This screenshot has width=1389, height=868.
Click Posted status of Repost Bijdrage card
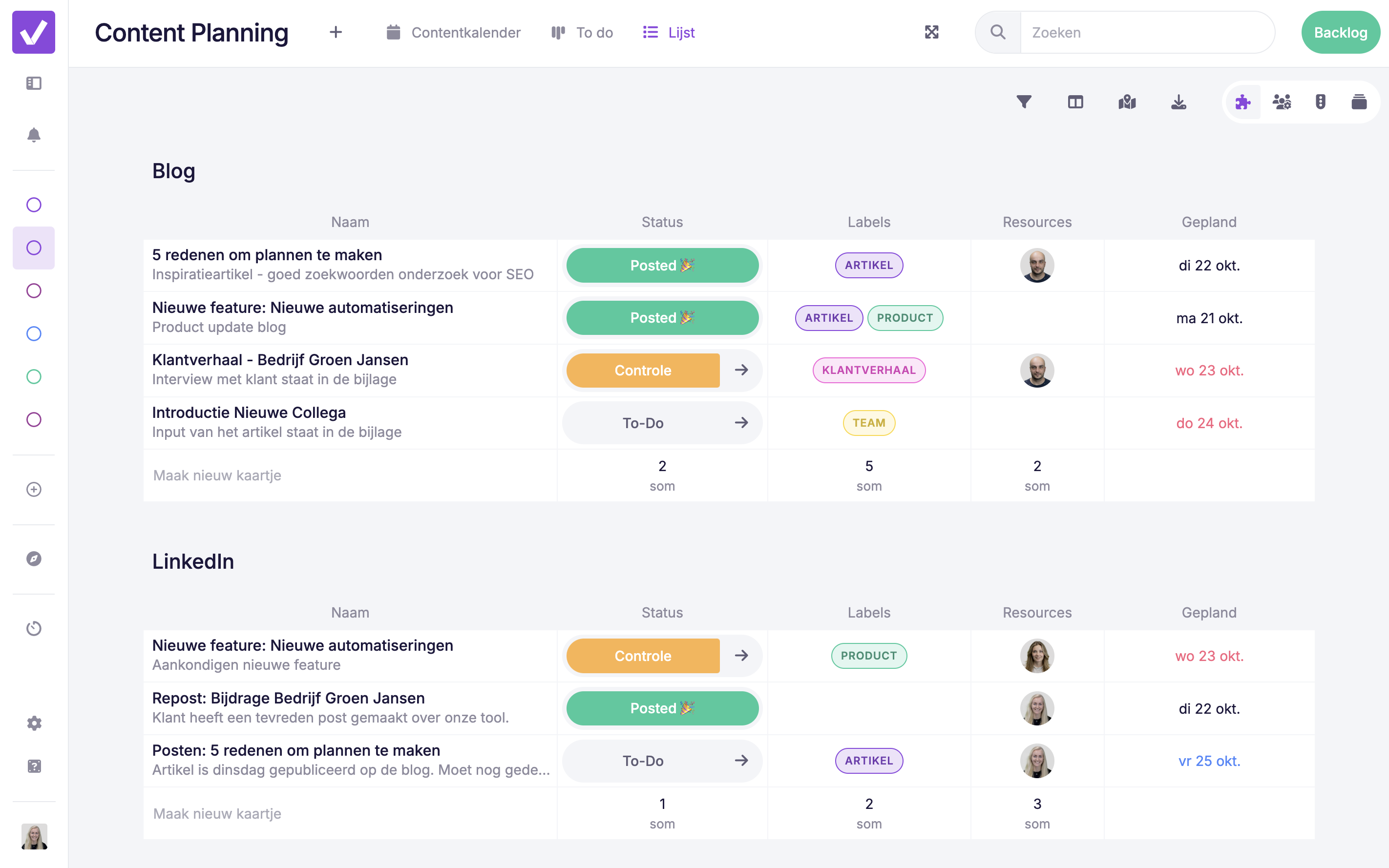tap(662, 708)
